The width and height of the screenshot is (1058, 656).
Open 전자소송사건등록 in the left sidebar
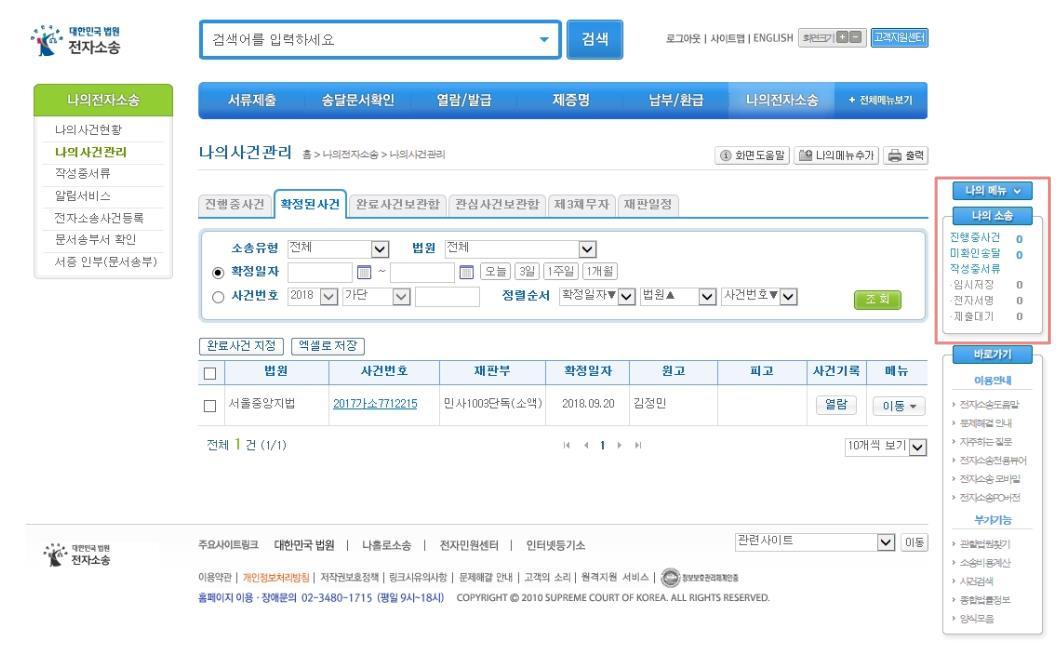point(99,219)
